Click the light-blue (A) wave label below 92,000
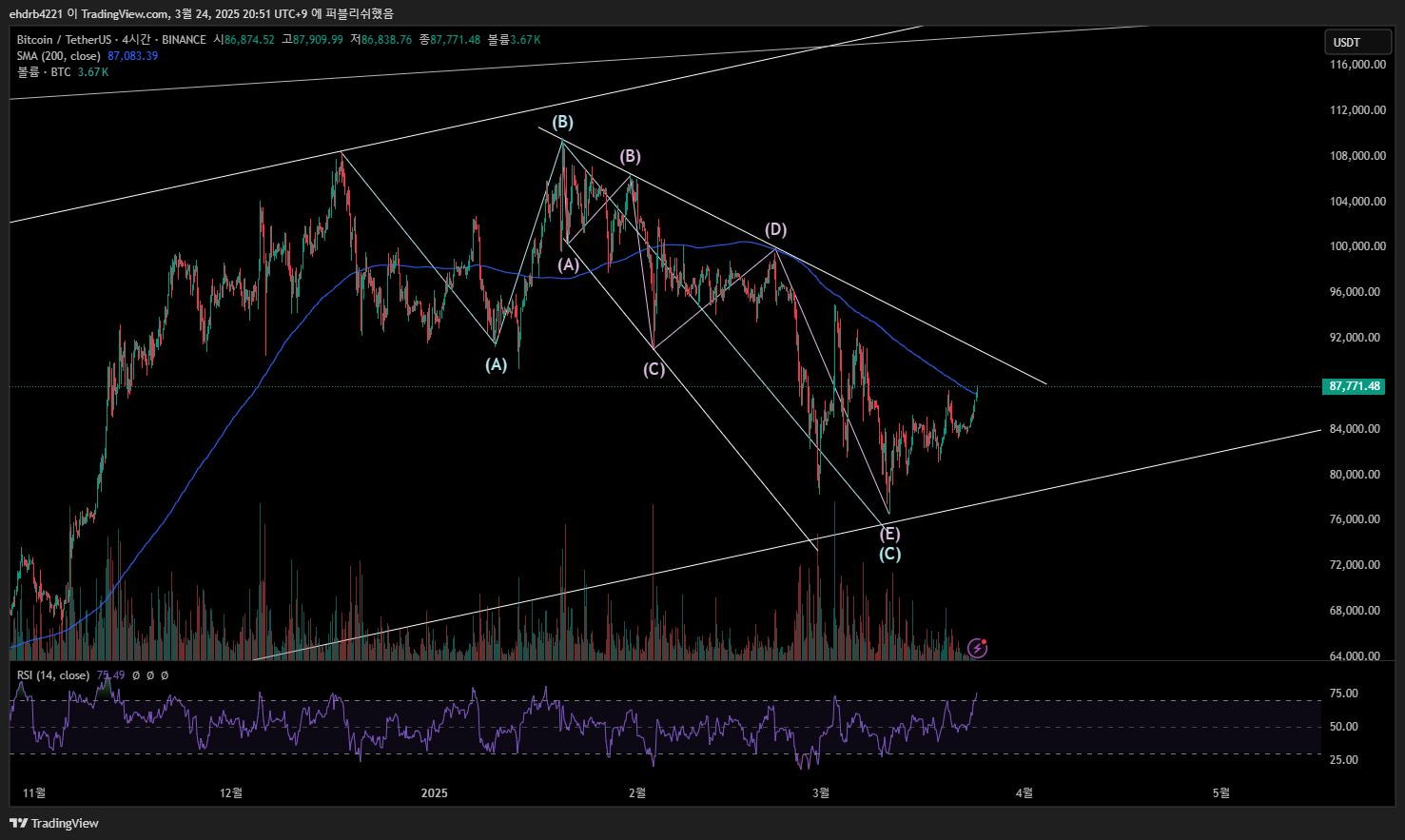This screenshot has width=1405, height=840. [497, 364]
